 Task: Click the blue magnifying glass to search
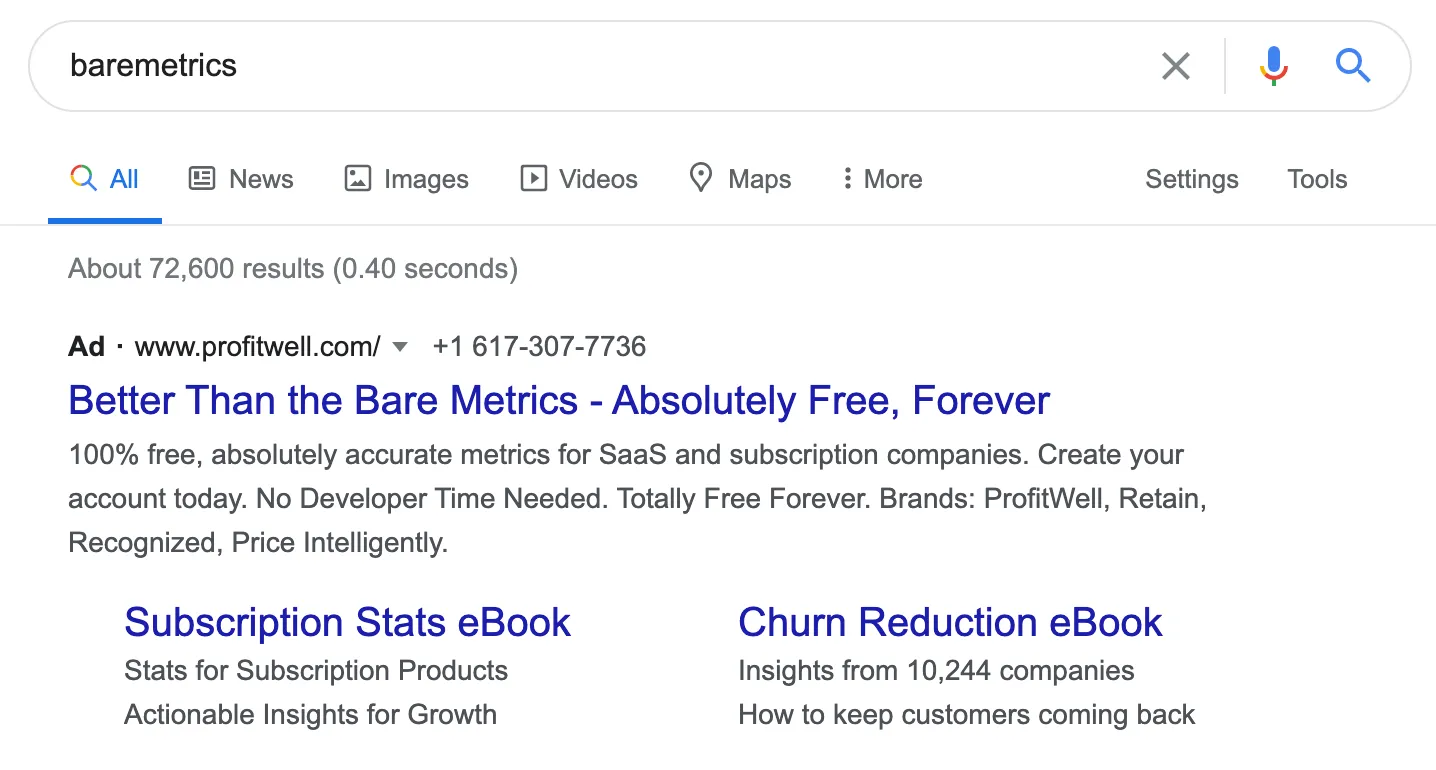1353,65
